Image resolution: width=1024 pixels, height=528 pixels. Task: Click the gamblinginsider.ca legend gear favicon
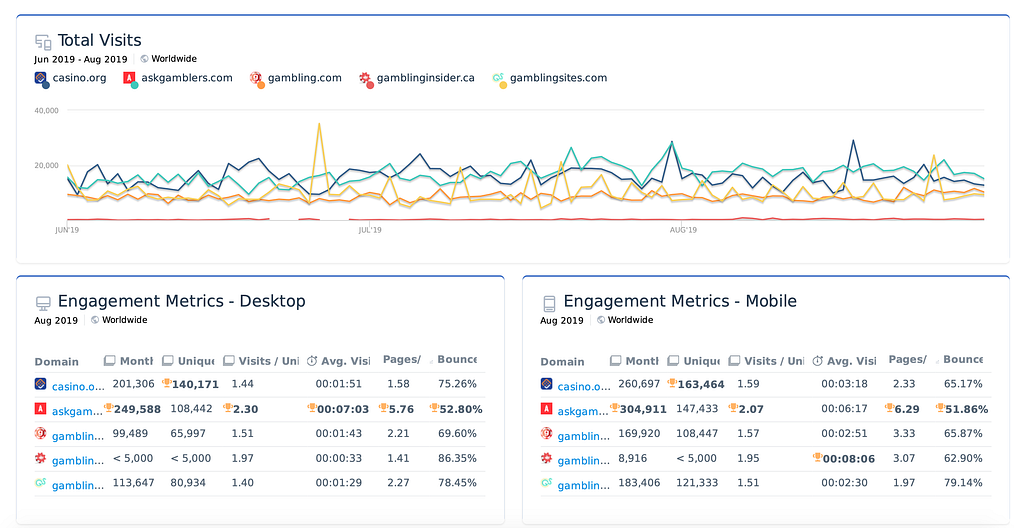[x=366, y=79]
